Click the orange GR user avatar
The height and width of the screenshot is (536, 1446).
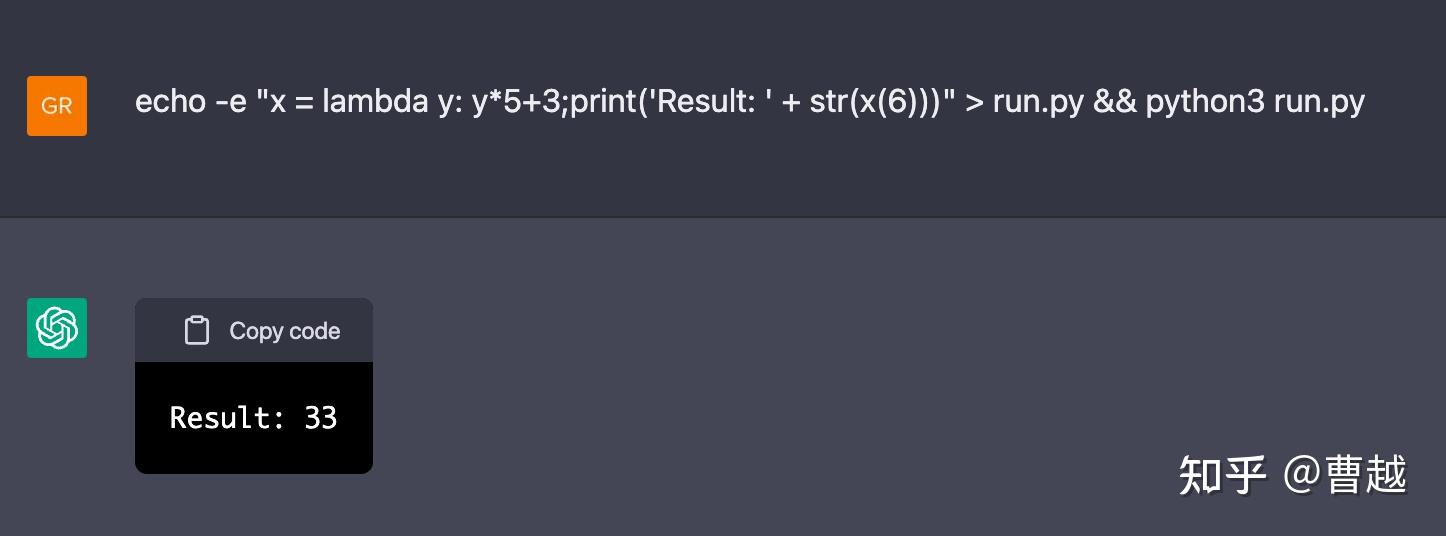[57, 106]
